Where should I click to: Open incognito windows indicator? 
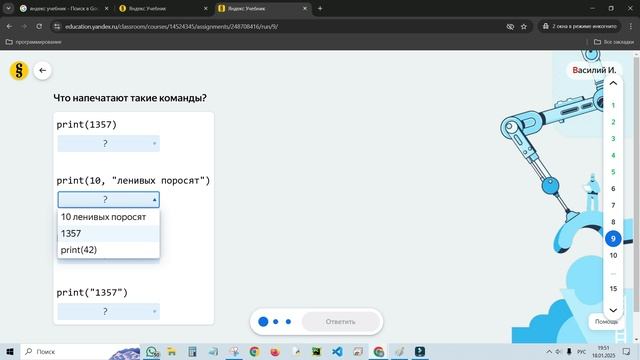click(x=580, y=27)
